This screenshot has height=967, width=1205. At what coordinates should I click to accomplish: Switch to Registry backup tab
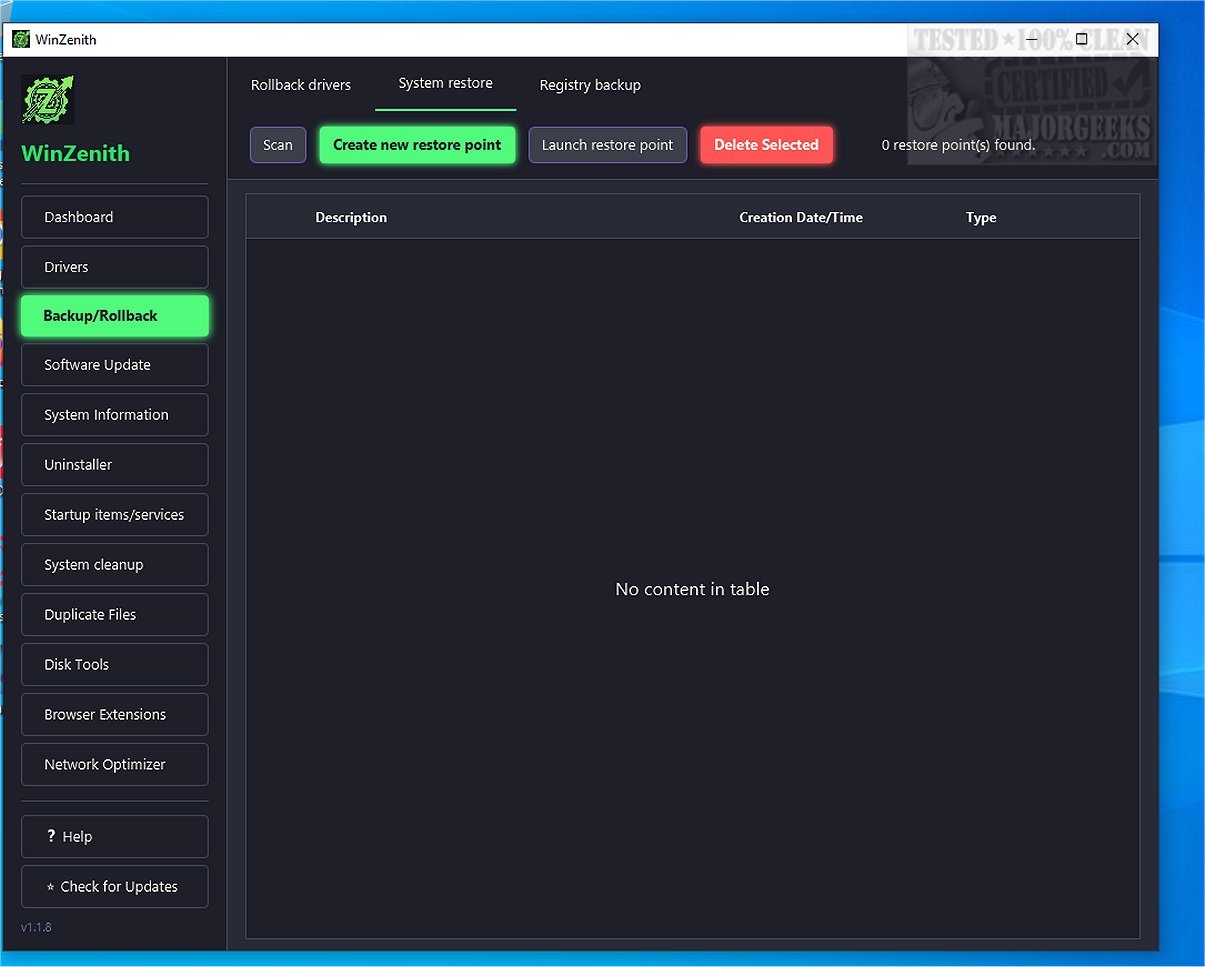[x=590, y=85]
